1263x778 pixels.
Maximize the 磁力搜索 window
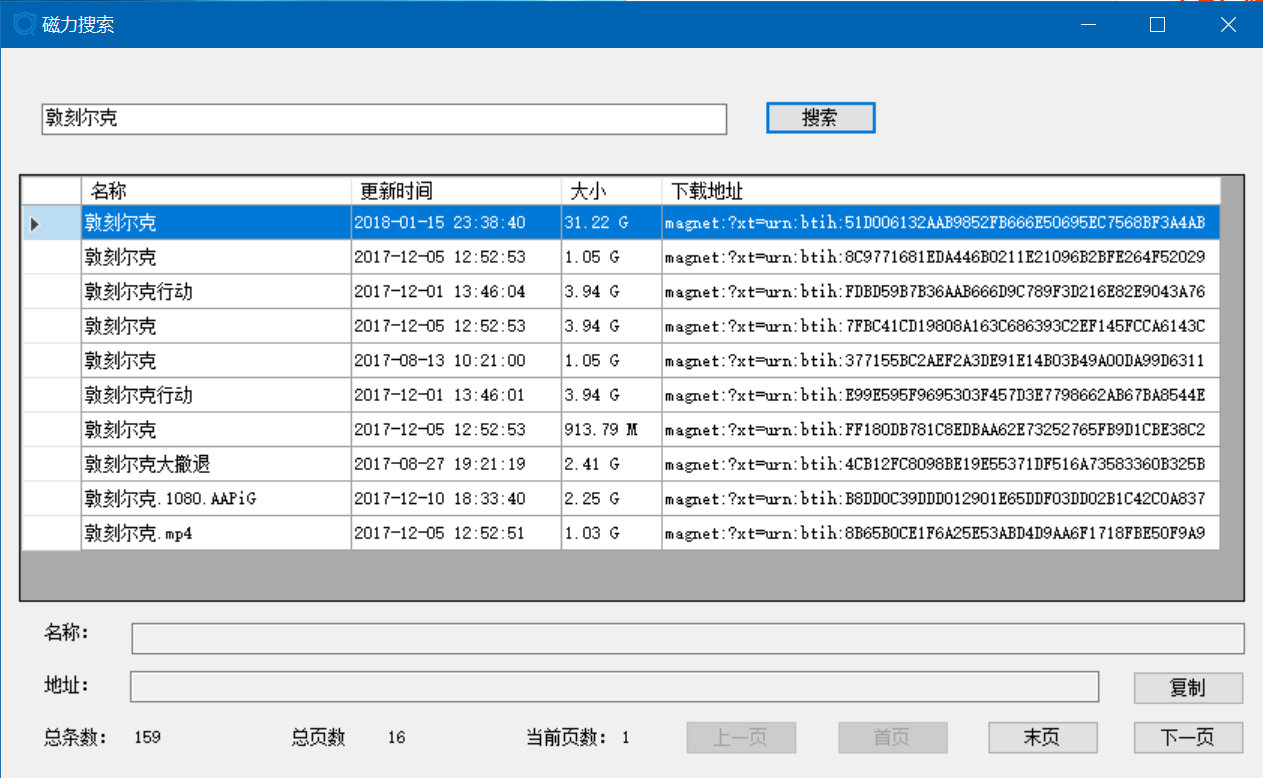coord(1157,24)
